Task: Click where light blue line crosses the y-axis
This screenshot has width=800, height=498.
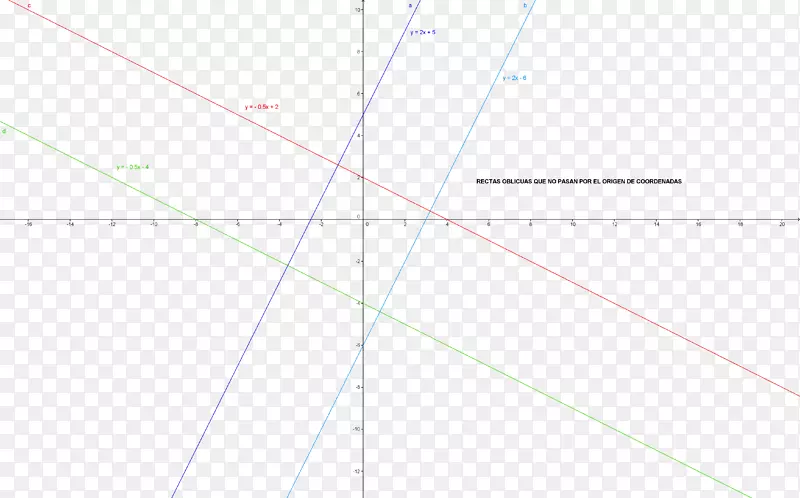Action: [x=363, y=345]
